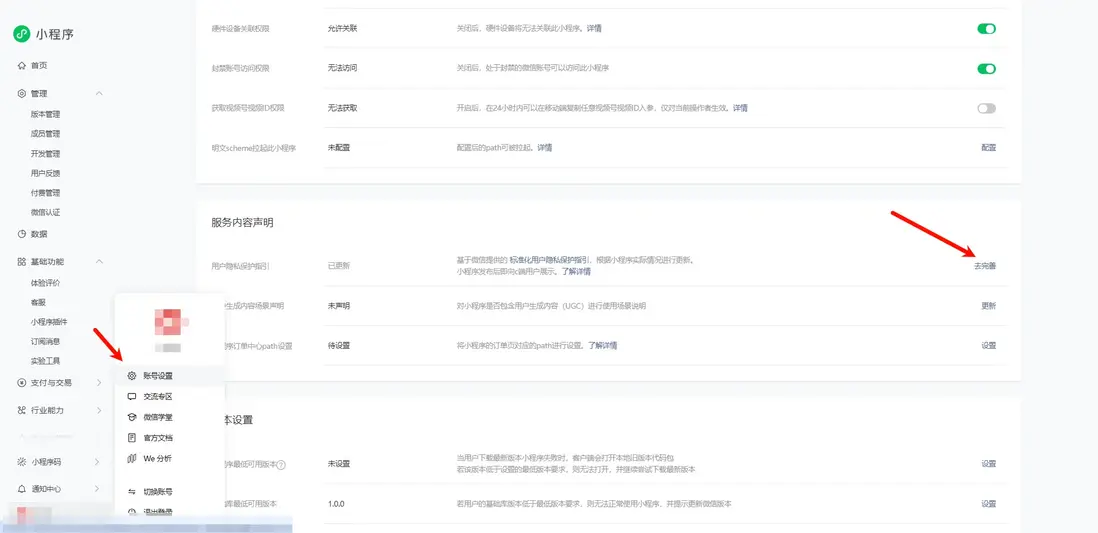
Task: Choose 微信学堂 from the popup menu
Action: click(x=171, y=417)
